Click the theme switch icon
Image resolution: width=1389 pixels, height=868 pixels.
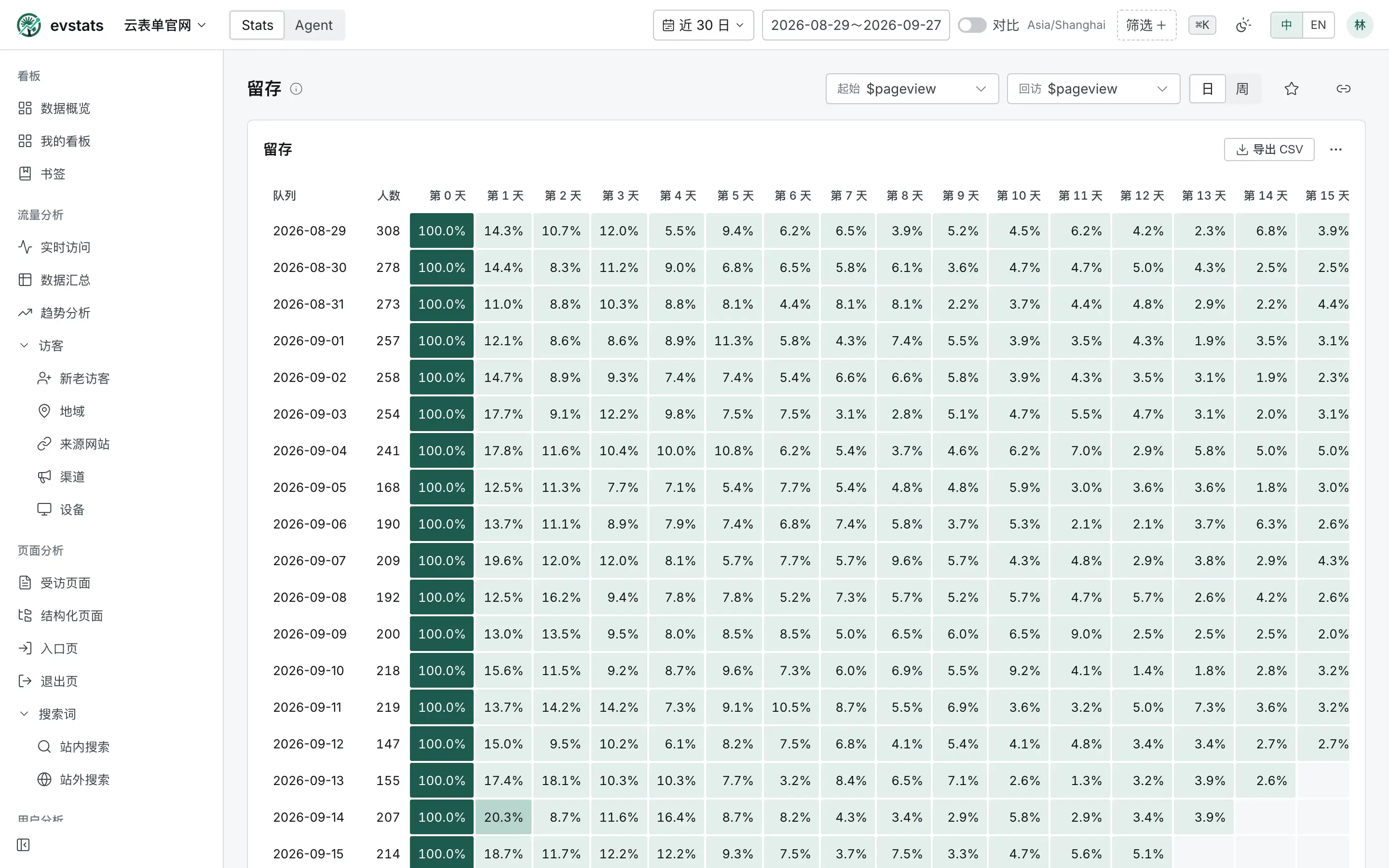click(1243, 25)
